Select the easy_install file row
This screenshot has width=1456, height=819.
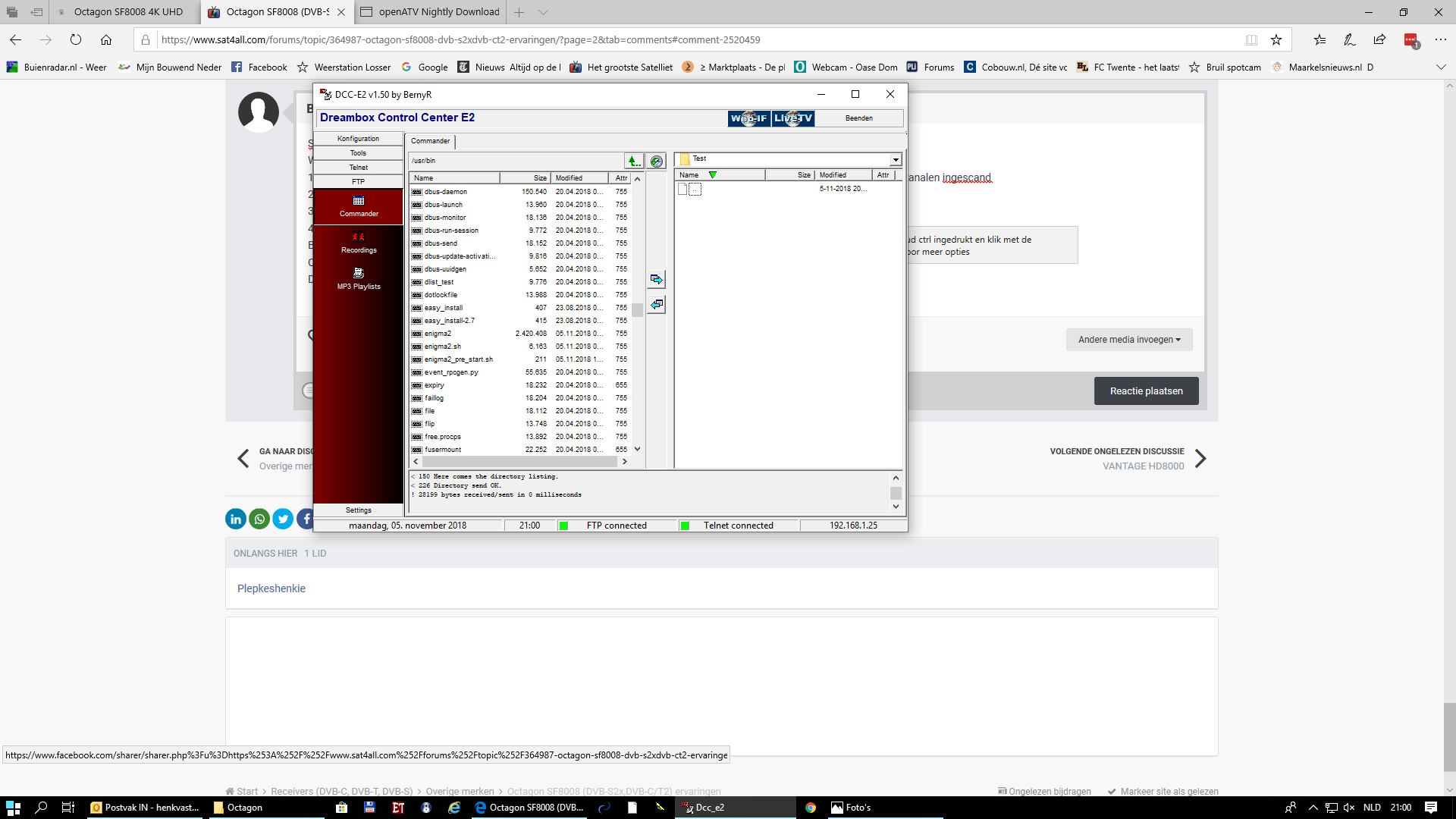[519, 308]
